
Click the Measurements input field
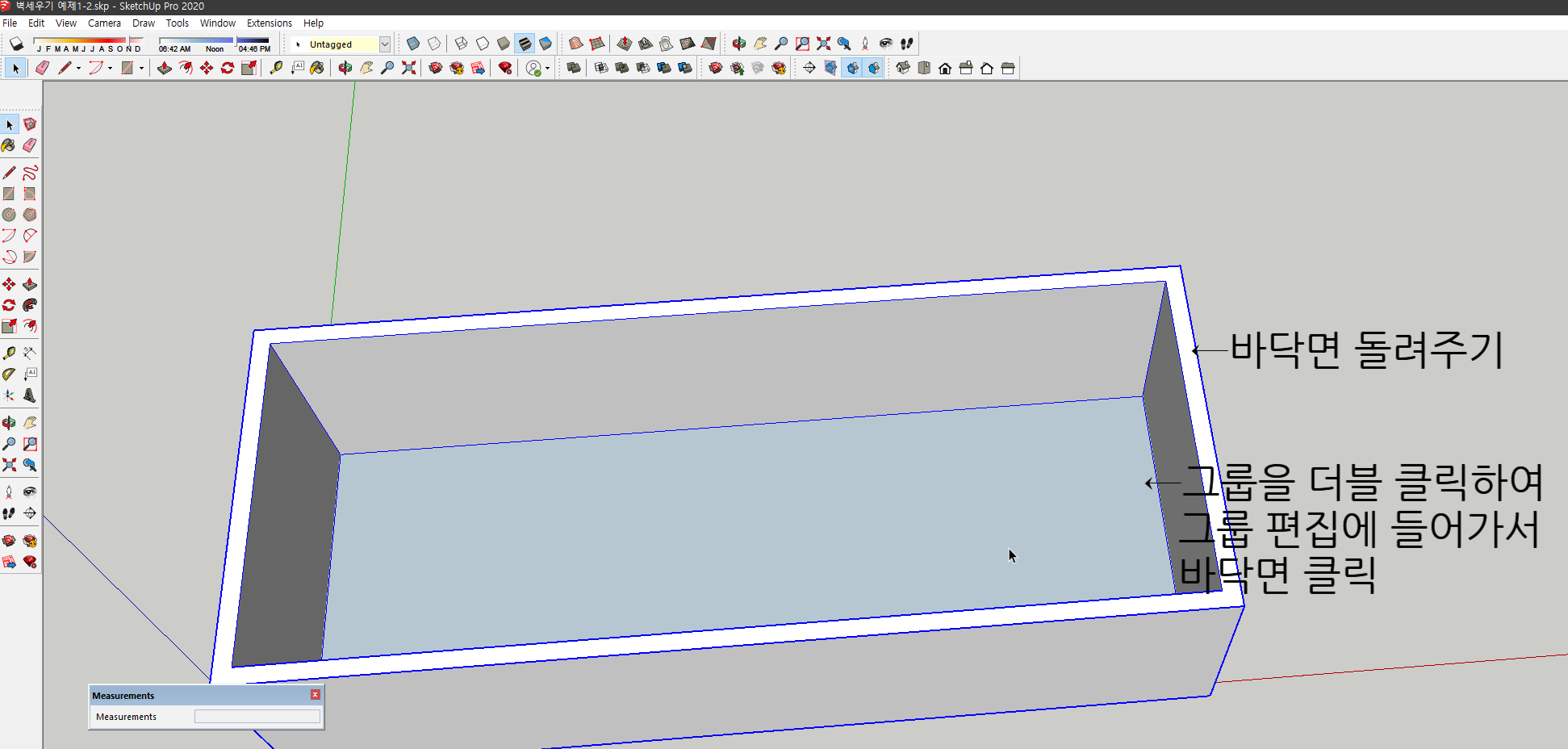257,717
